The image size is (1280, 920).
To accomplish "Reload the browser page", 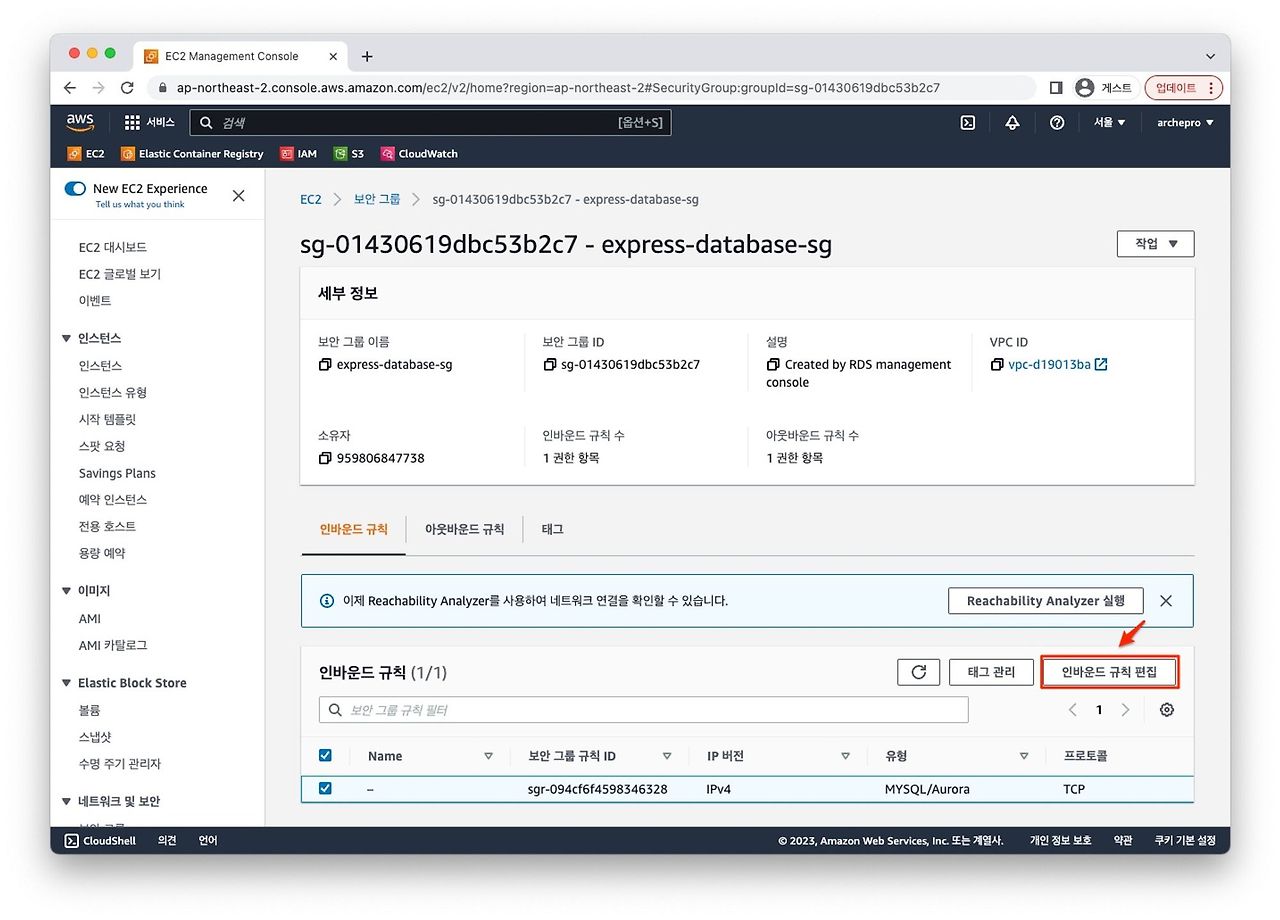I will [127, 88].
